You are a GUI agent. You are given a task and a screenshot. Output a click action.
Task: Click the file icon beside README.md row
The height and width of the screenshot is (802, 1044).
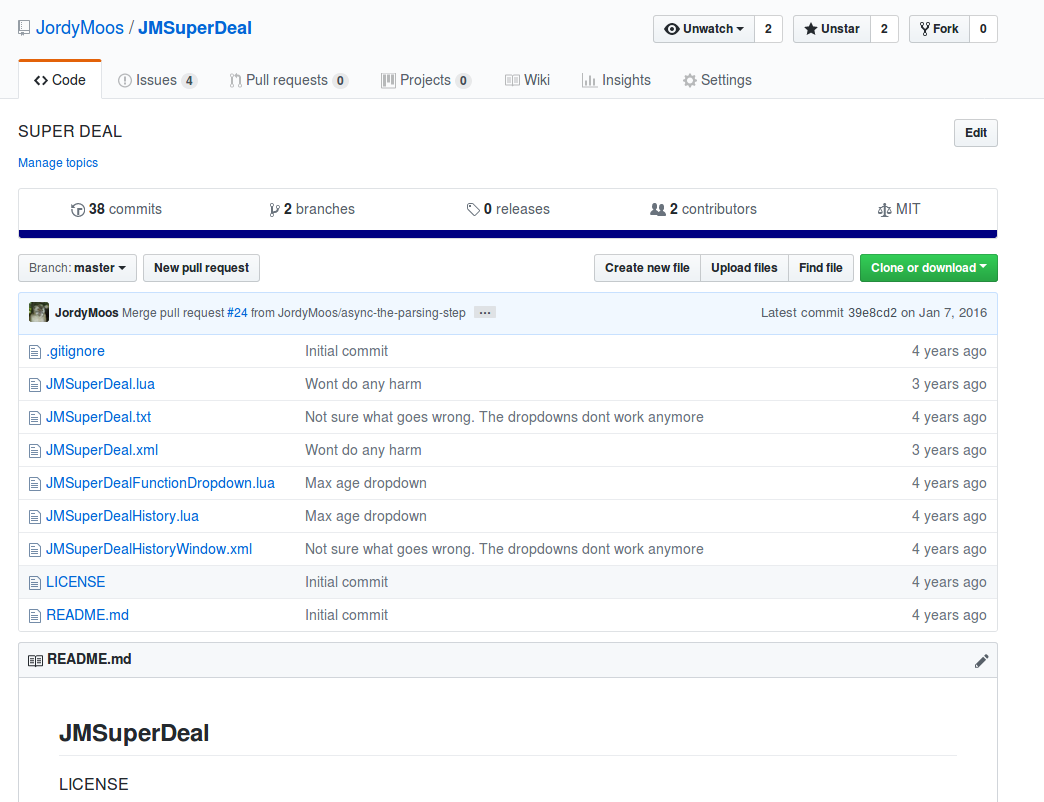coord(35,616)
